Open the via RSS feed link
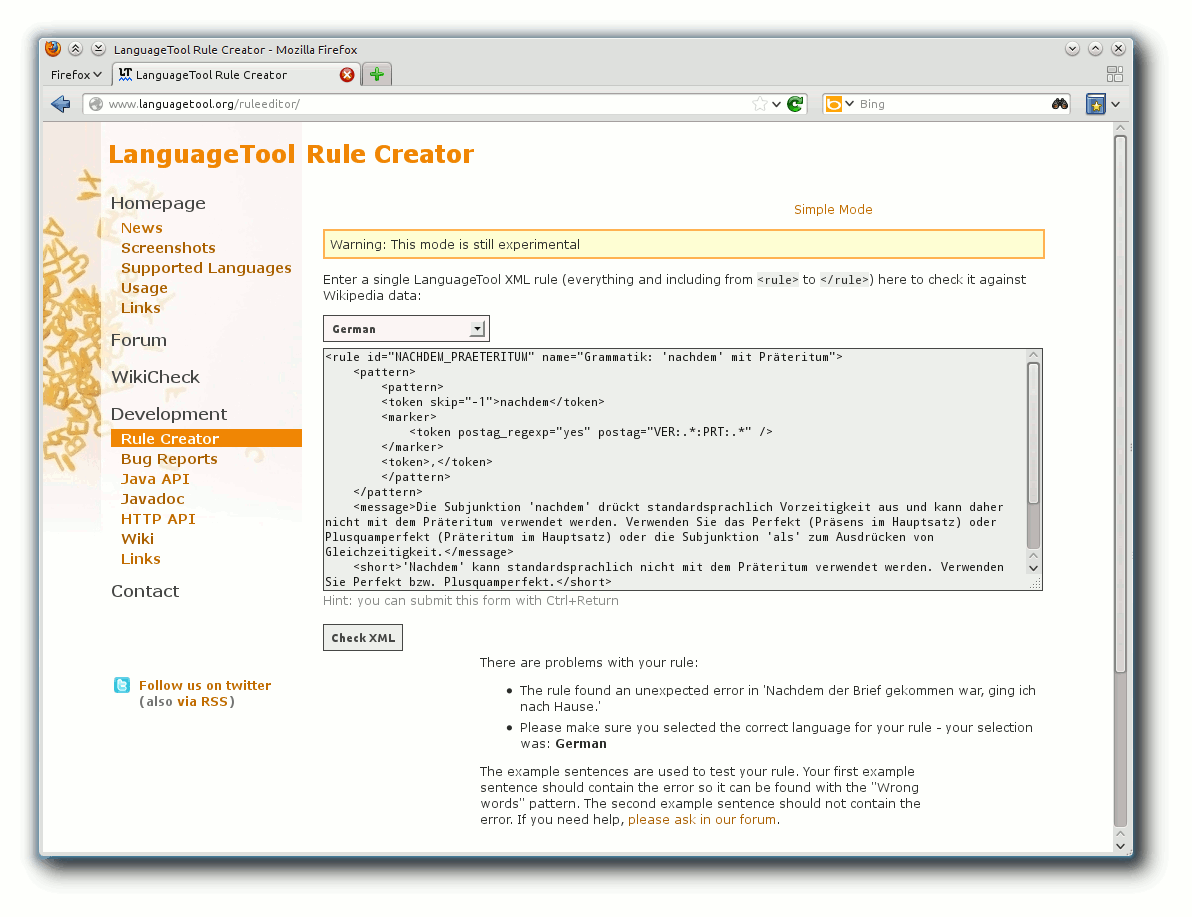The height and width of the screenshot is (917, 1192). [202, 702]
